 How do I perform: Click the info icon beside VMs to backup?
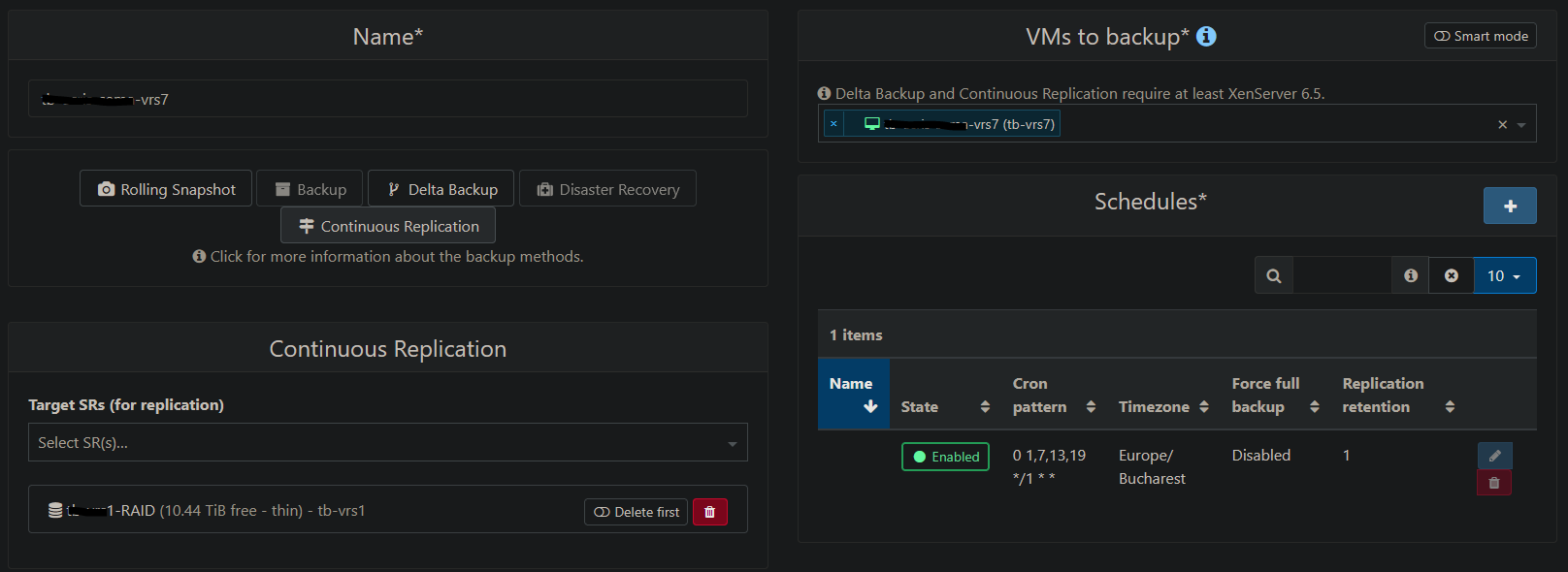1206,36
